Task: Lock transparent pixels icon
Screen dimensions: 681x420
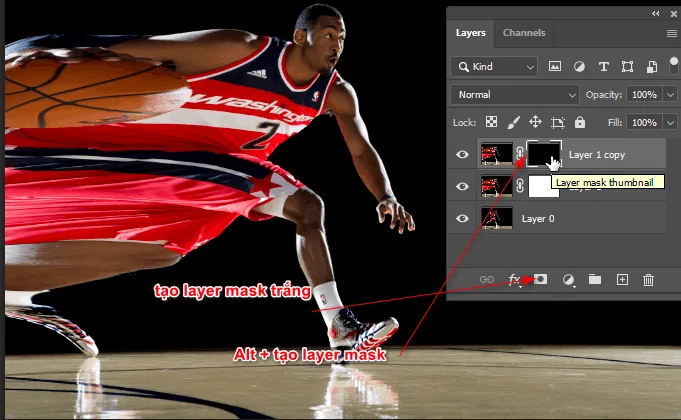Action: (x=491, y=122)
